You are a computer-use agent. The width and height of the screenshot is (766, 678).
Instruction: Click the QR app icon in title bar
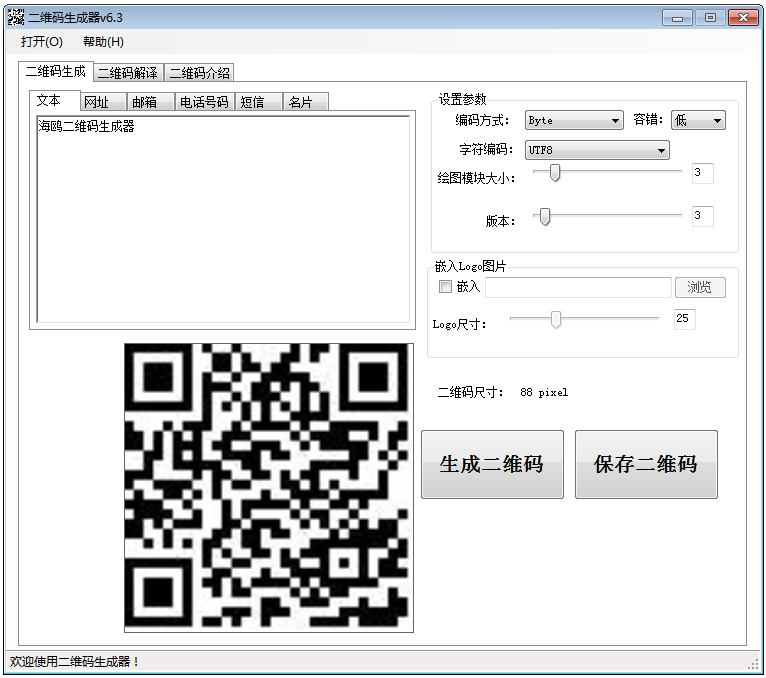coord(16,18)
